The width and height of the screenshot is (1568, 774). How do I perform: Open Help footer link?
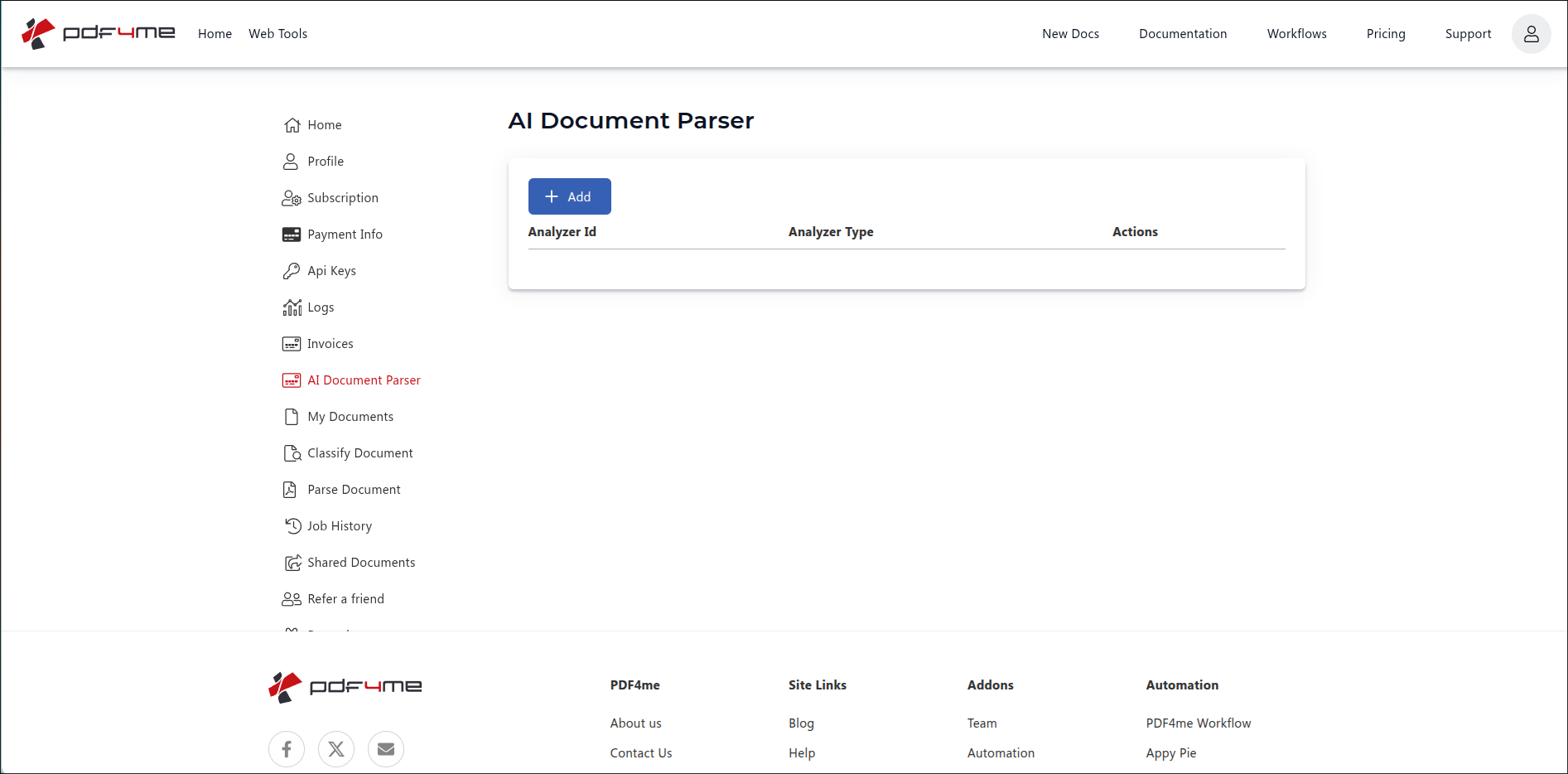point(802,753)
